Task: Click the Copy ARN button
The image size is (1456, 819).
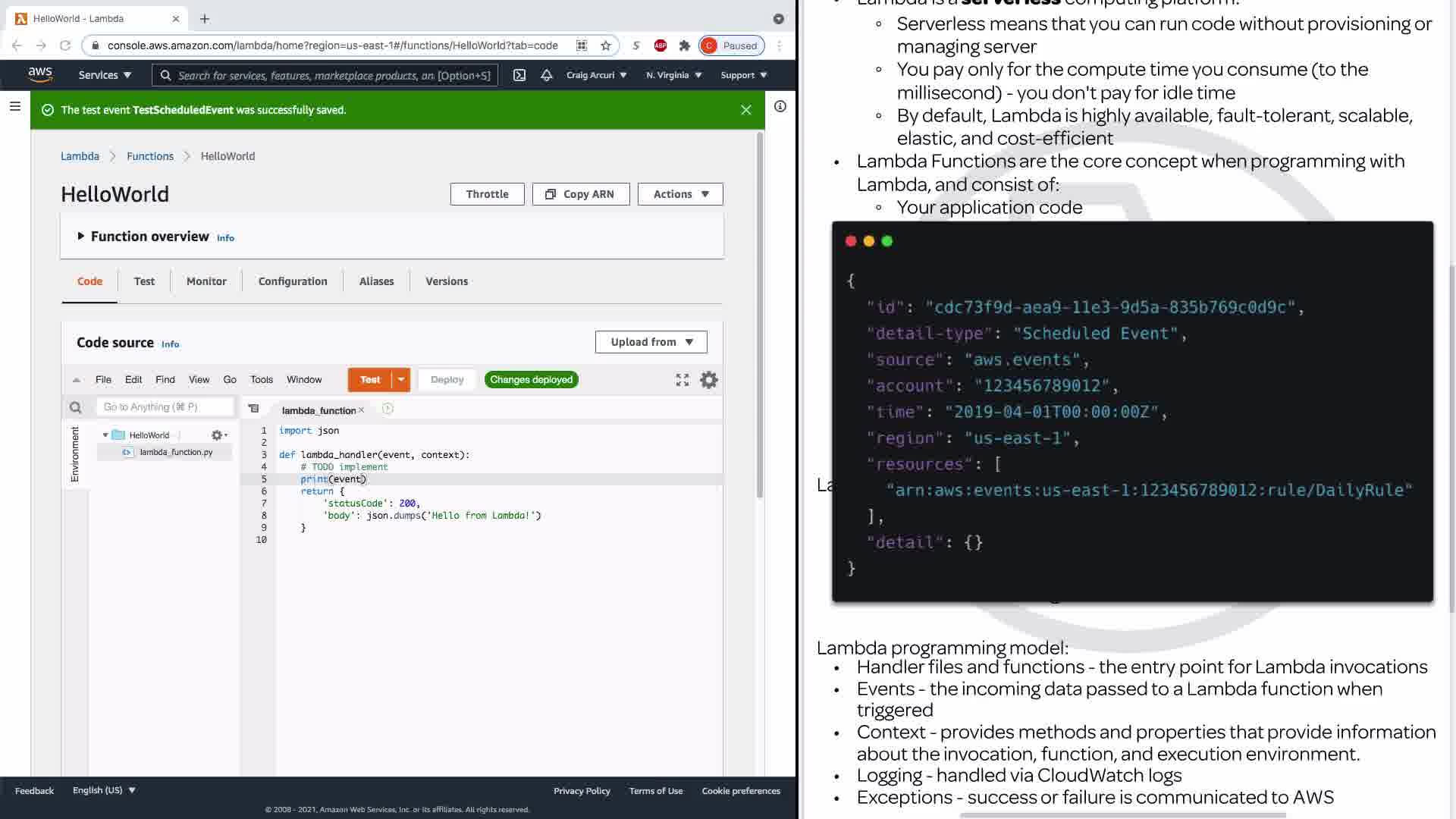Action: (581, 194)
